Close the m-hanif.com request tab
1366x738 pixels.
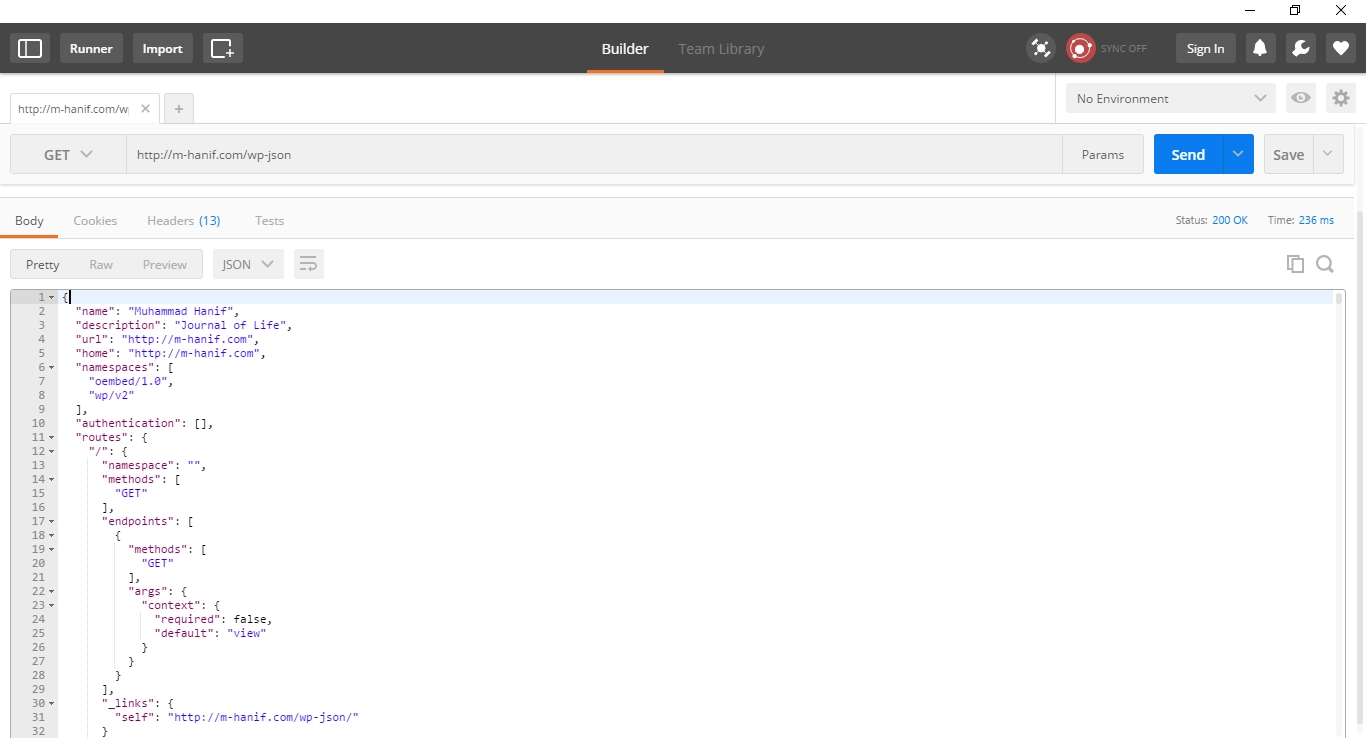pyautogui.click(x=146, y=109)
